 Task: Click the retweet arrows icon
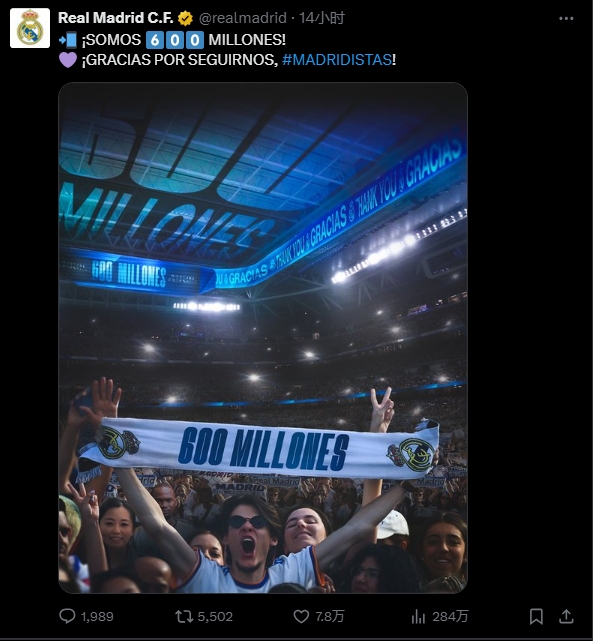[x=184, y=616]
